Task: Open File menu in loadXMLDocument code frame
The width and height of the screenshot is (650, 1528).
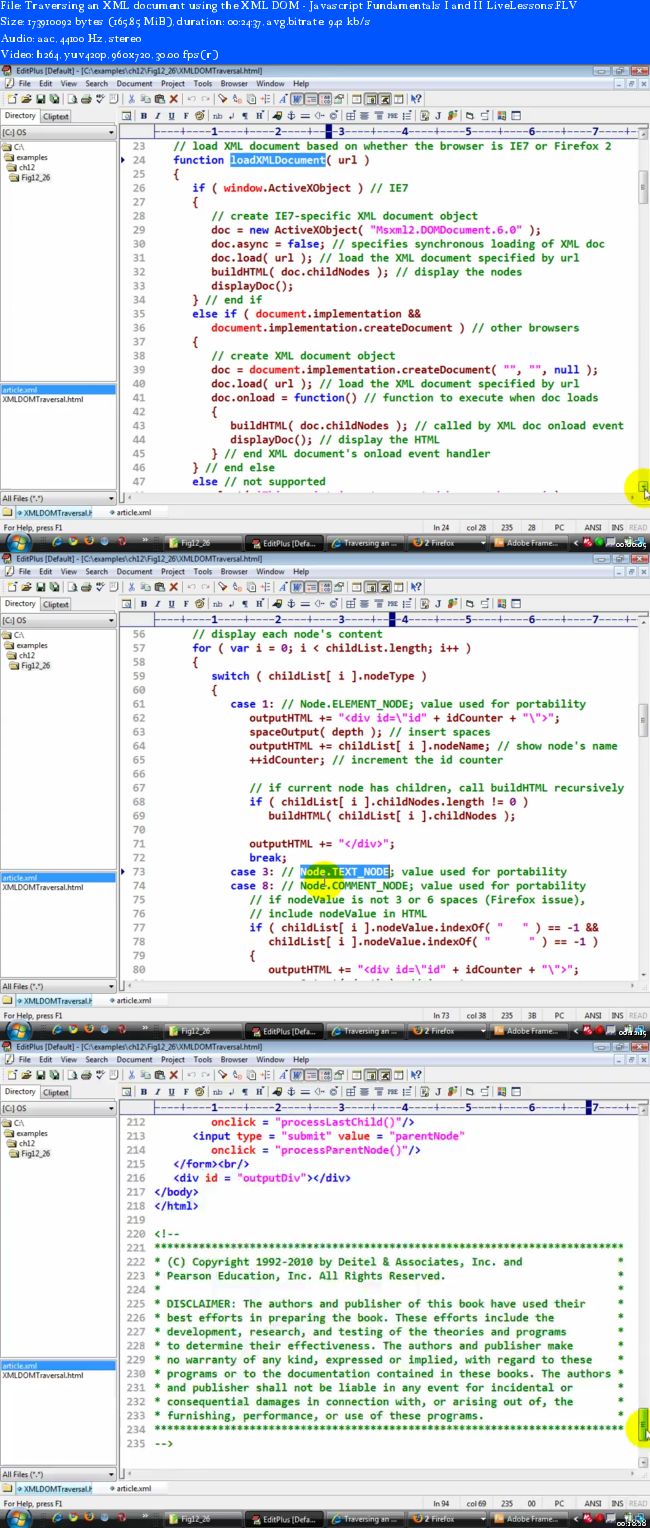Action: (25, 84)
